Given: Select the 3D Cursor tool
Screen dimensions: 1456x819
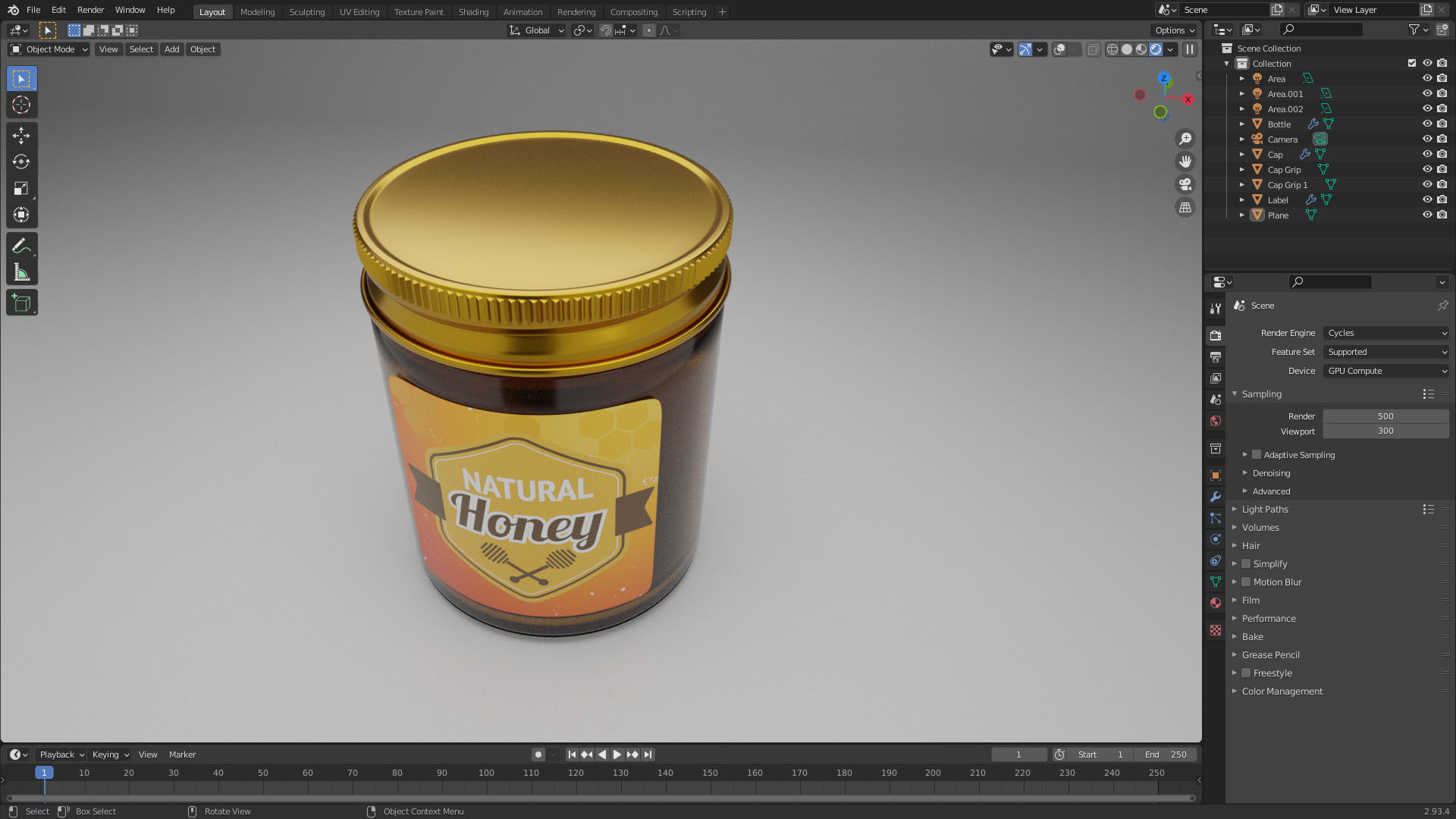Looking at the screenshot, I should coord(21,105).
